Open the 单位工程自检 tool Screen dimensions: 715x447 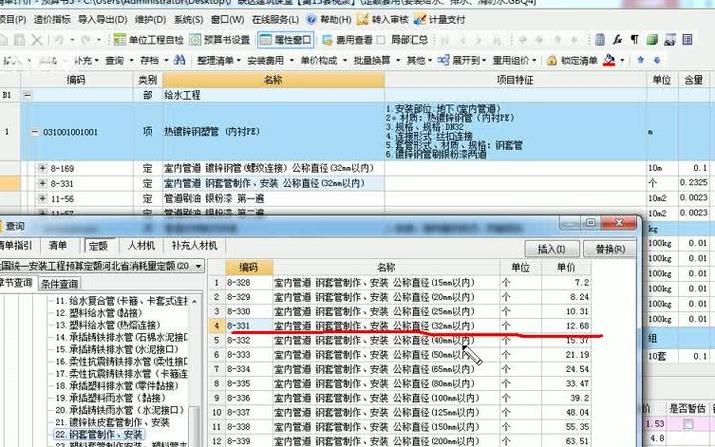148,40
